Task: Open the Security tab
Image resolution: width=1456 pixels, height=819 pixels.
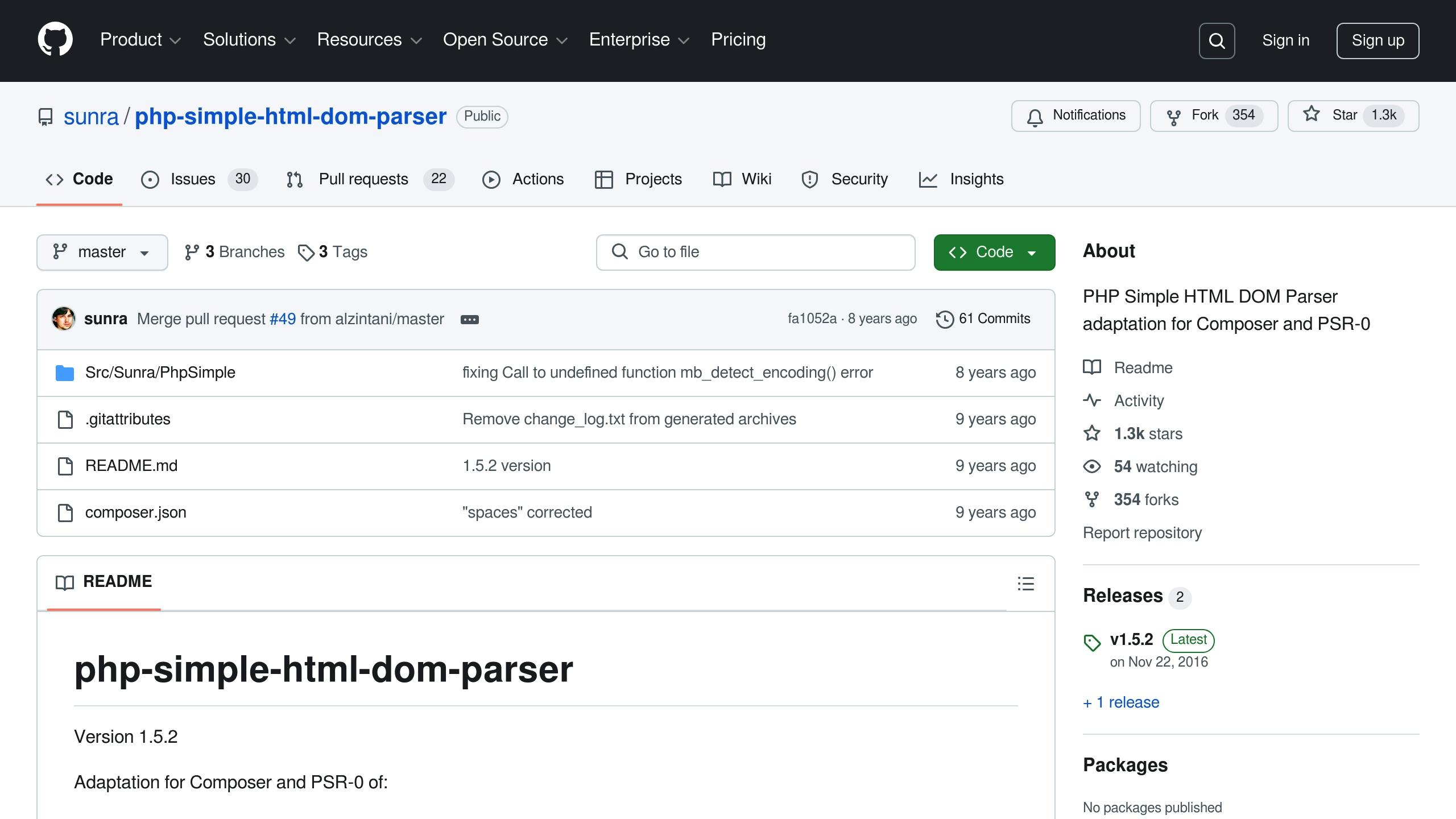Action: pyautogui.click(x=845, y=179)
